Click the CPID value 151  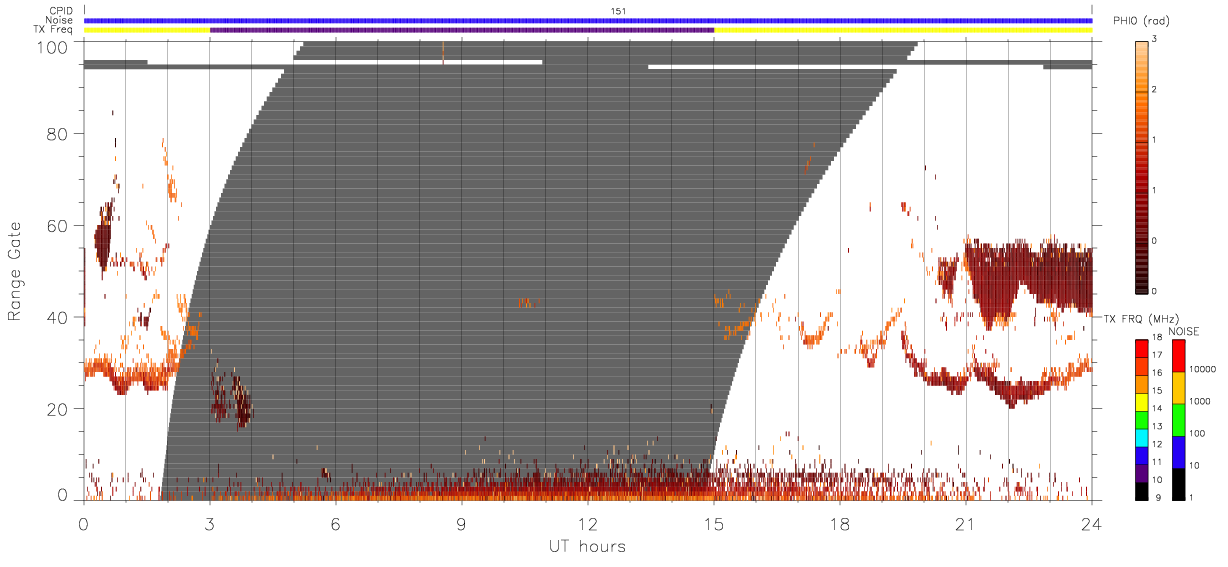coord(618,10)
